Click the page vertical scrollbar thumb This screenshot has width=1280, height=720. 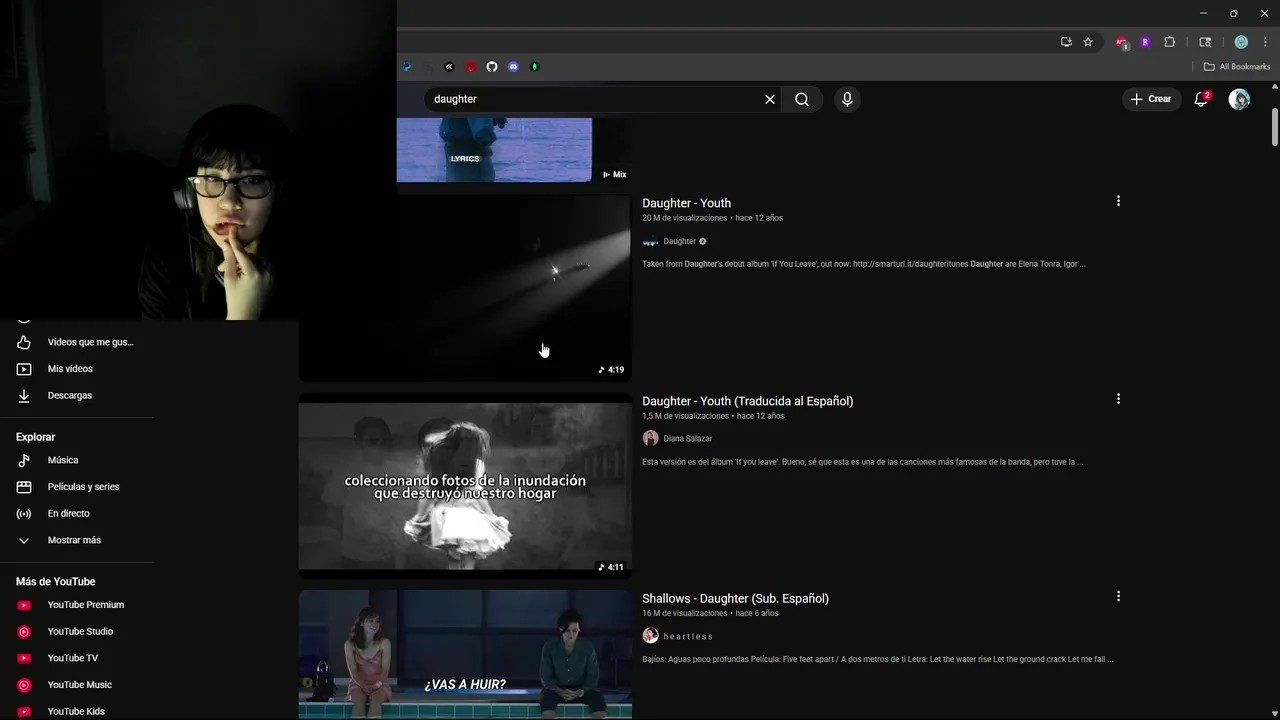pos(1275,128)
